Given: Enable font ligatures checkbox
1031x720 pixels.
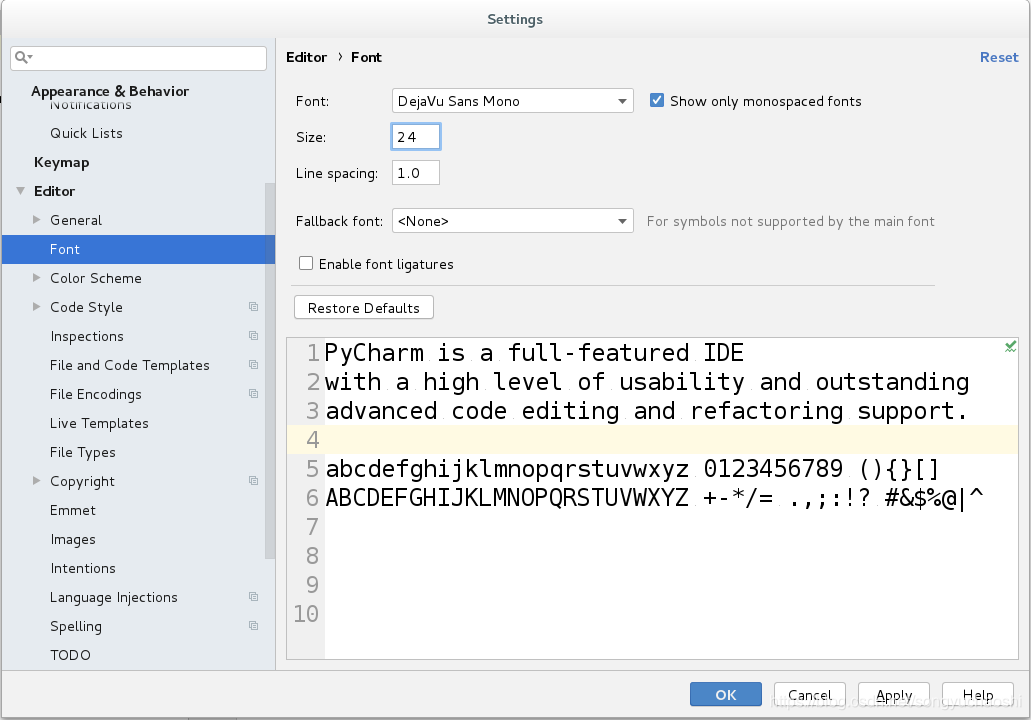Looking at the screenshot, I should pyautogui.click(x=306, y=264).
